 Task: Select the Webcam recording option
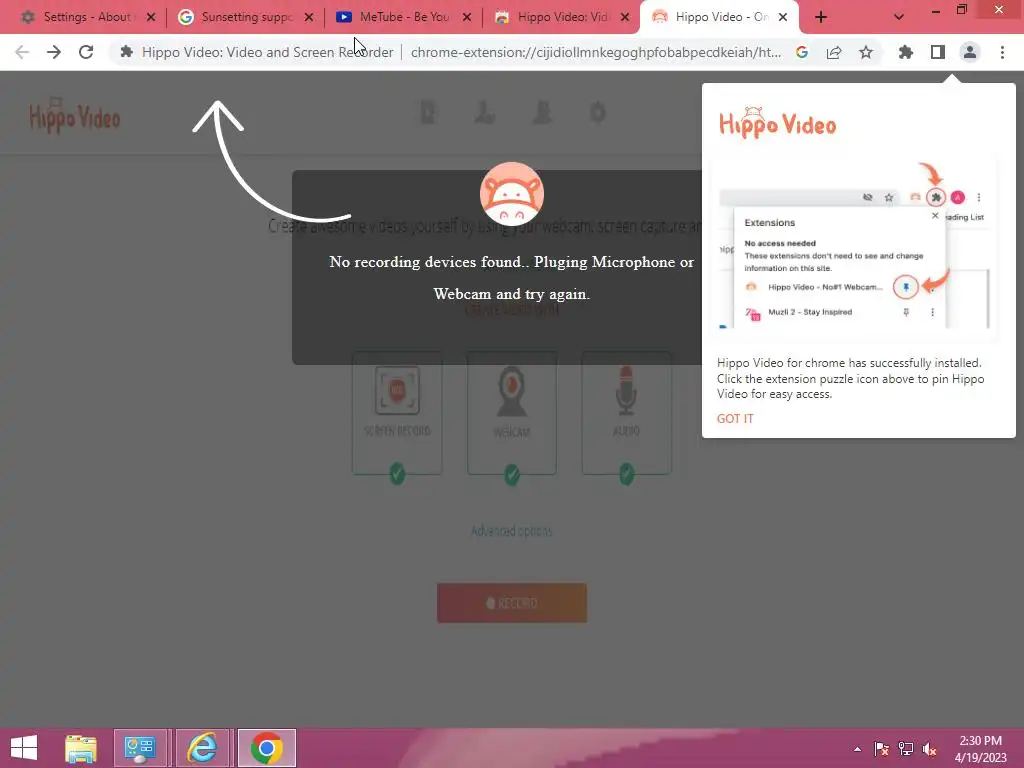(512, 413)
